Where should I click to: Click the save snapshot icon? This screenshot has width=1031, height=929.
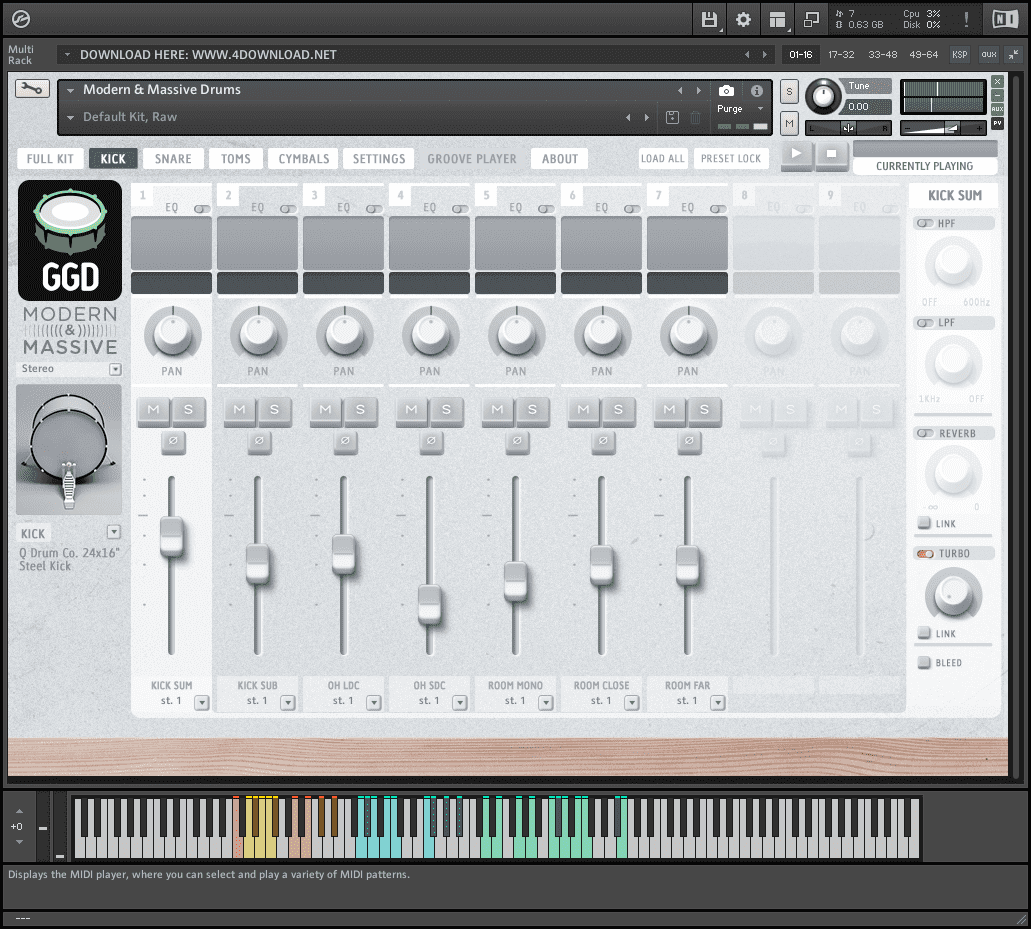tap(672, 117)
